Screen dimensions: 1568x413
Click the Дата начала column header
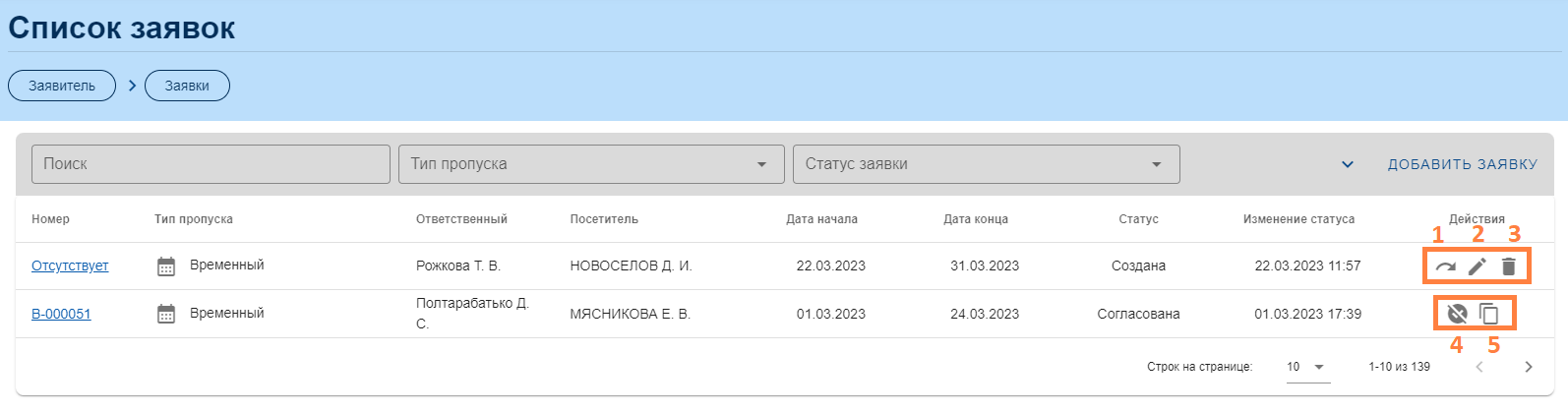click(821, 219)
